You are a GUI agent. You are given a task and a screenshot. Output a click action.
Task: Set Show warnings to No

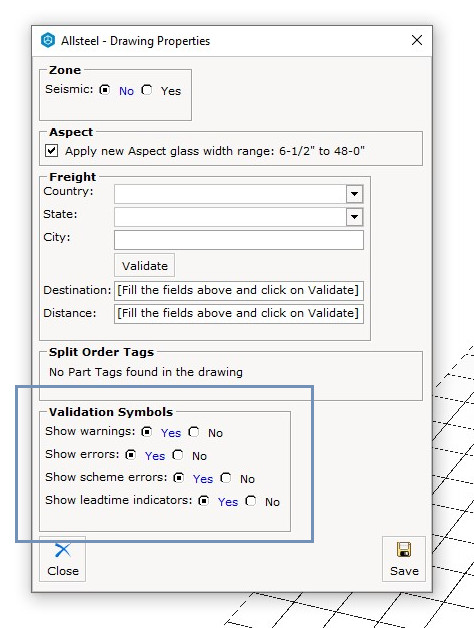(194, 432)
